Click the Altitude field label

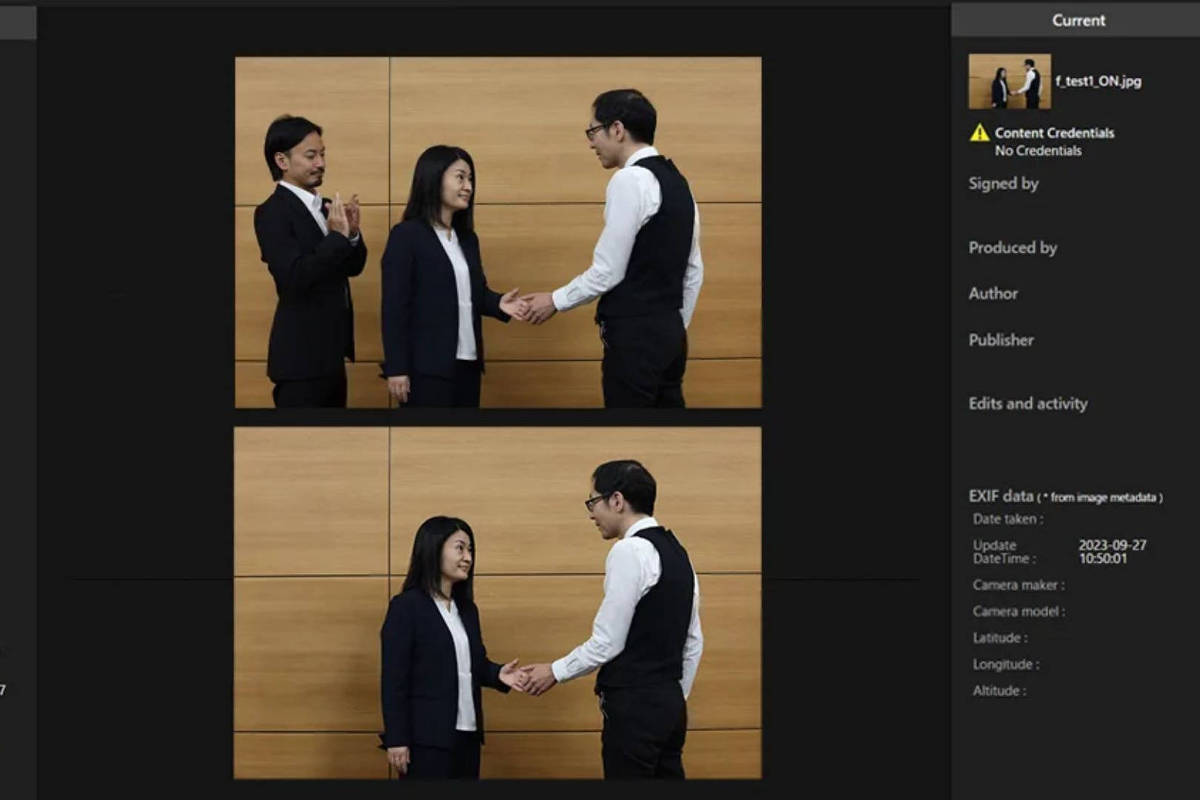click(999, 691)
